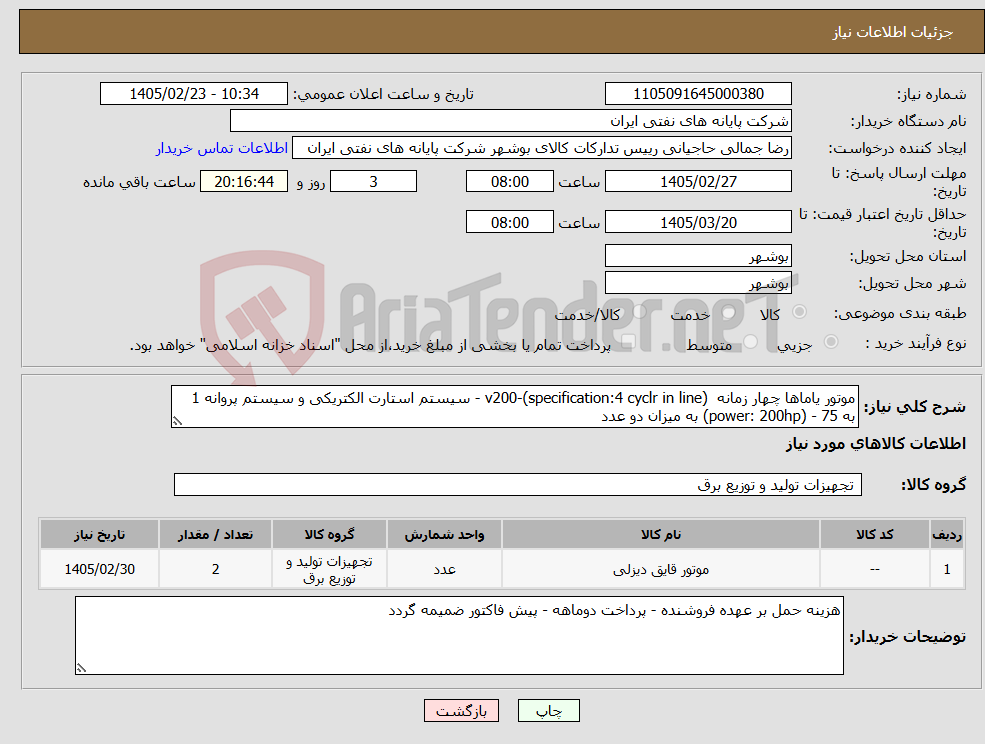The width and height of the screenshot is (985, 744).
Task: Click the announcement date field 1405/02/23 - 10:34
Action: click(193, 94)
